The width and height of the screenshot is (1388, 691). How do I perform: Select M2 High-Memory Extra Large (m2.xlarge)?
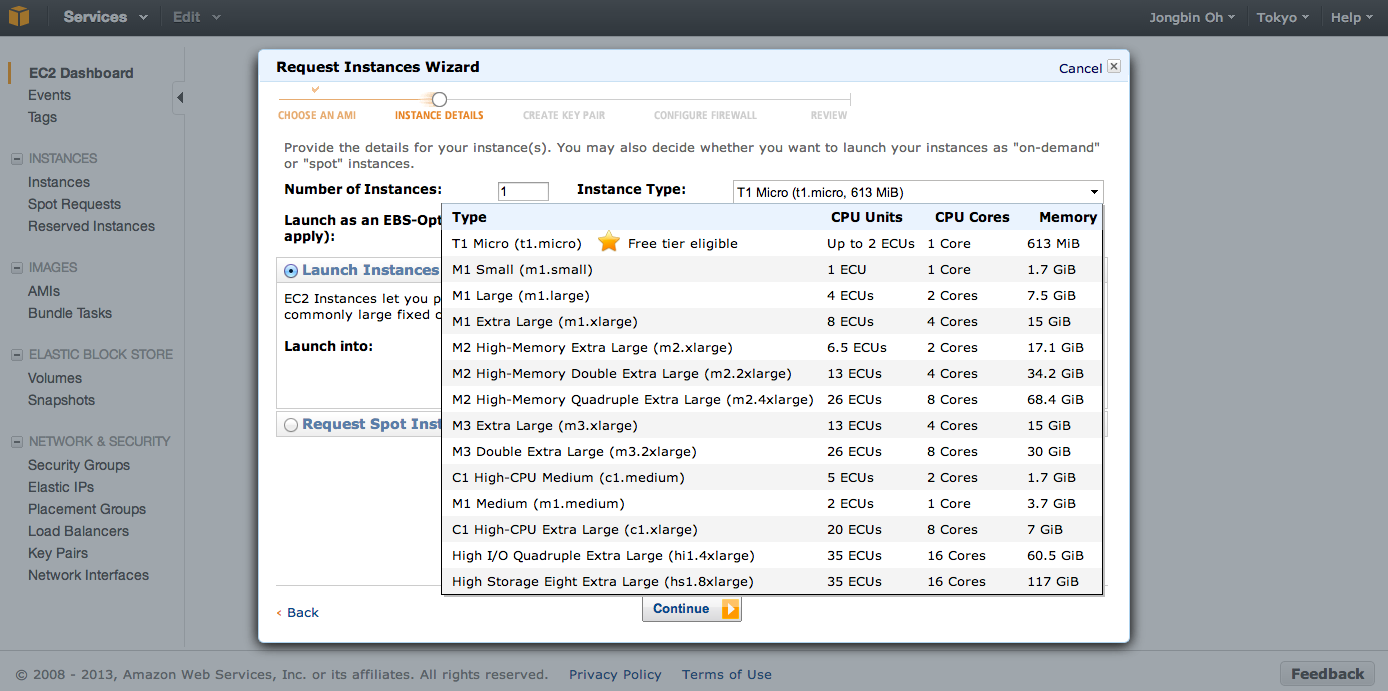[772, 347]
